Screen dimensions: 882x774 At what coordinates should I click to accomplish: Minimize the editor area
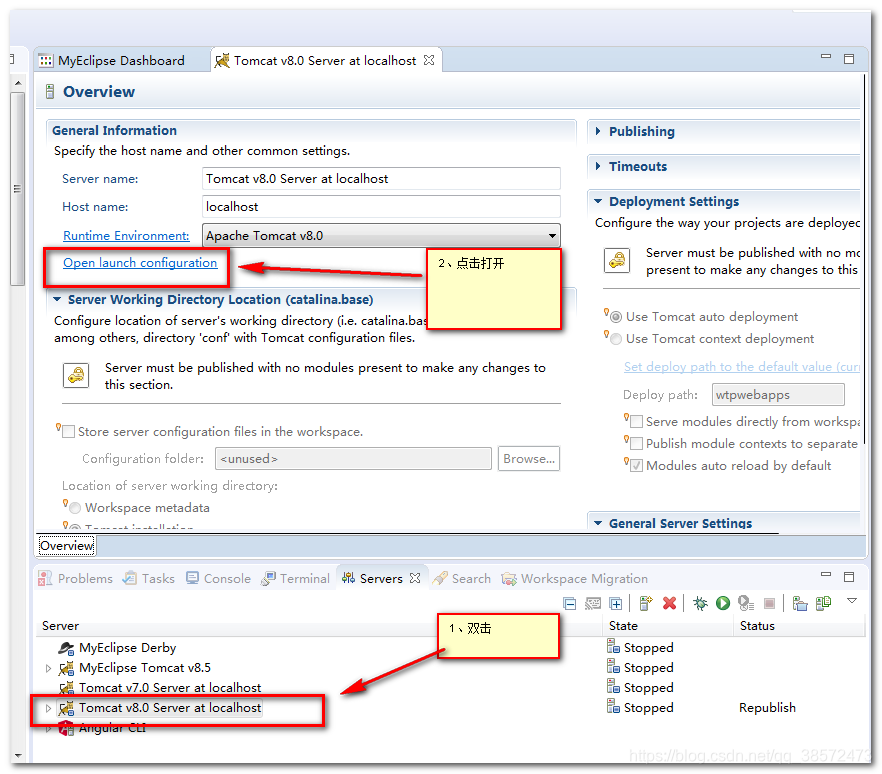[x=826, y=56]
